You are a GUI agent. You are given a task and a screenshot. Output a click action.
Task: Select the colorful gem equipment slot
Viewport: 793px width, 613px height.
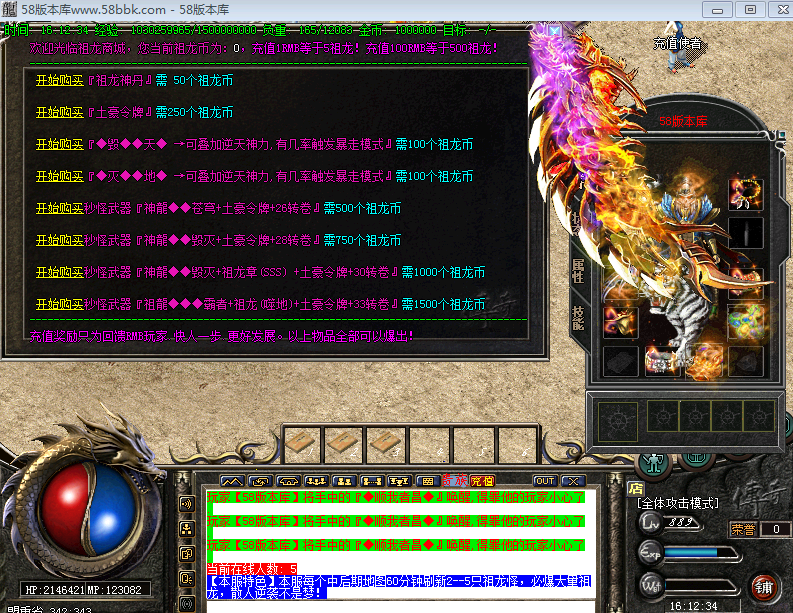[x=745, y=322]
